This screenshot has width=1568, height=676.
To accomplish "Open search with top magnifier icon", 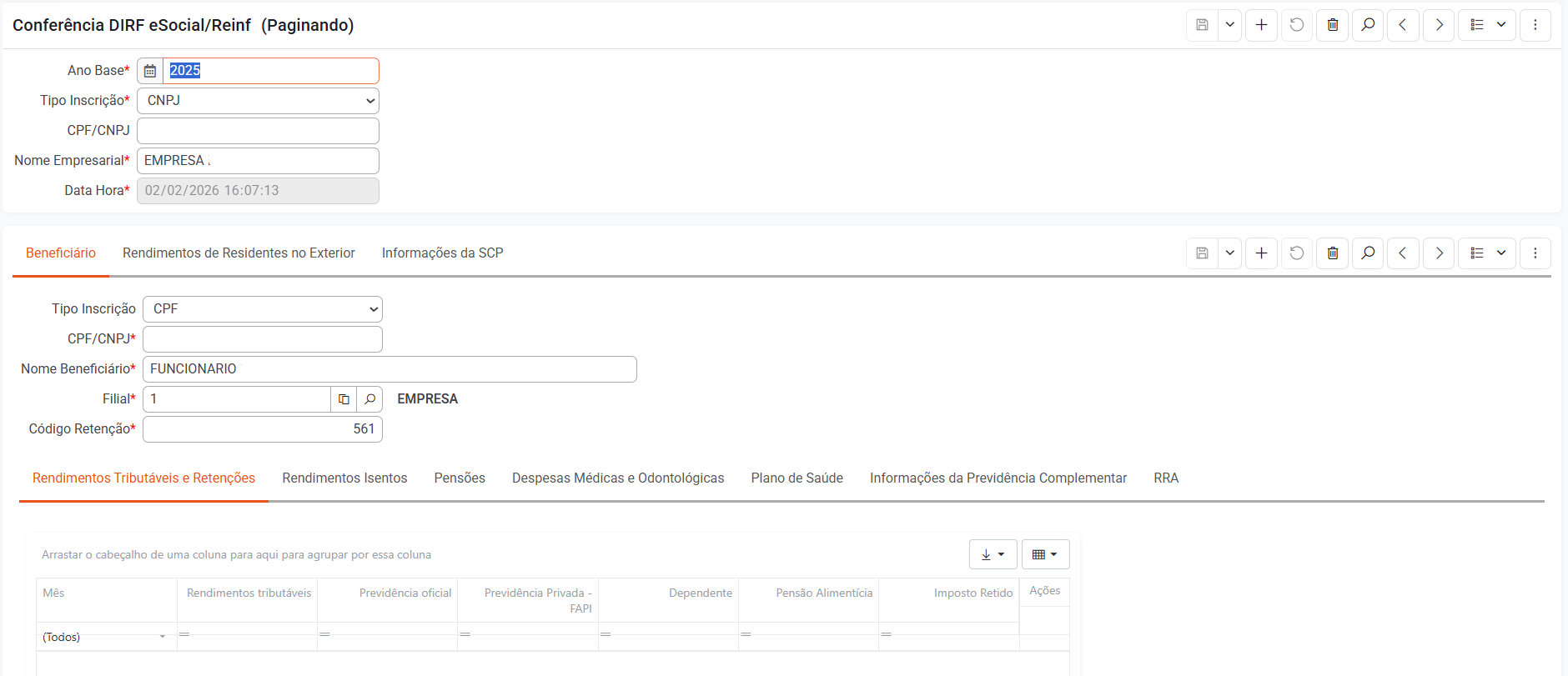I will 1368,25.
